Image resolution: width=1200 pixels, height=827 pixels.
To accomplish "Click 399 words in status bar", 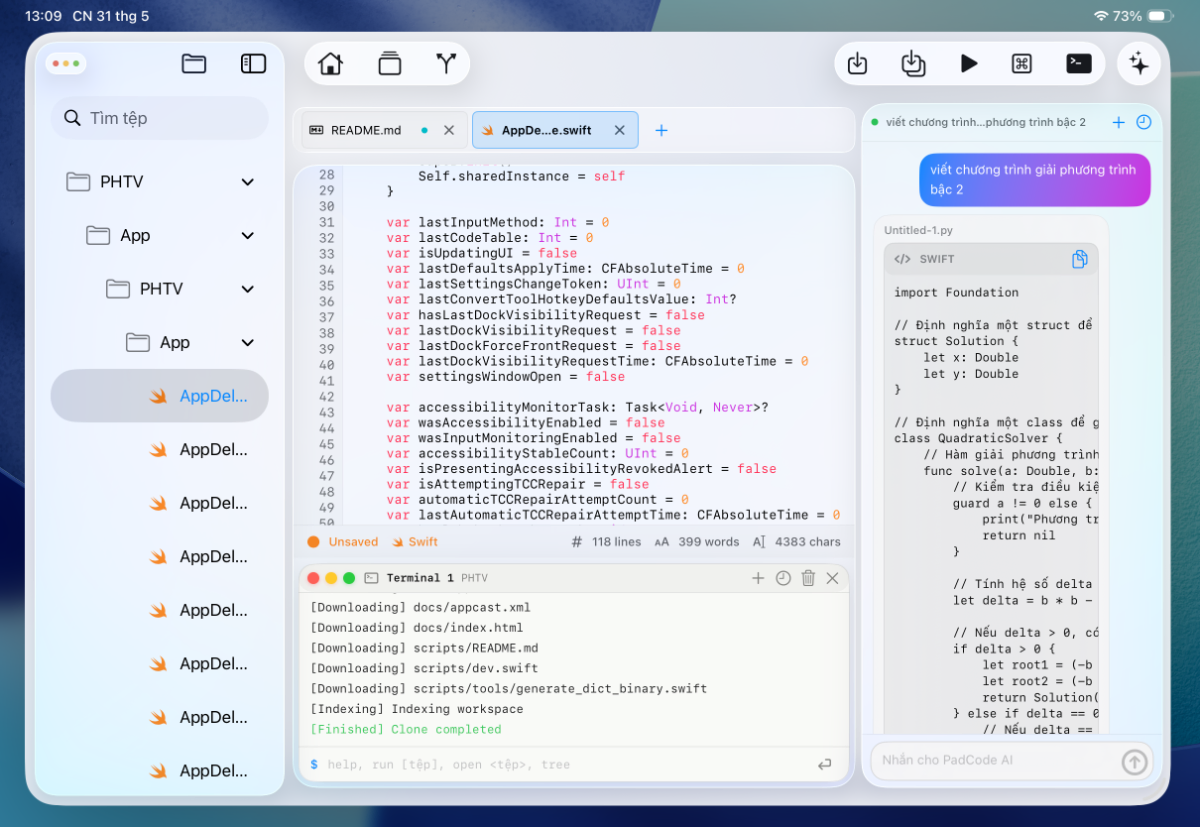I will click(x=708, y=542).
